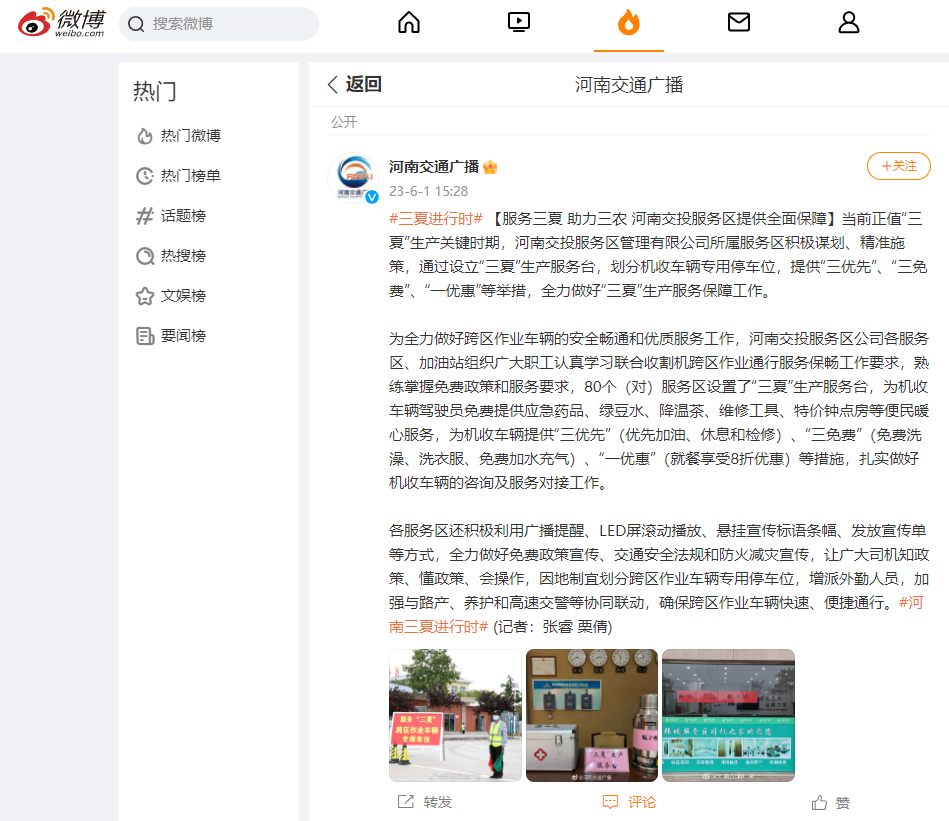
Task: Click the 搜索微博 search input field
Action: [220, 22]
